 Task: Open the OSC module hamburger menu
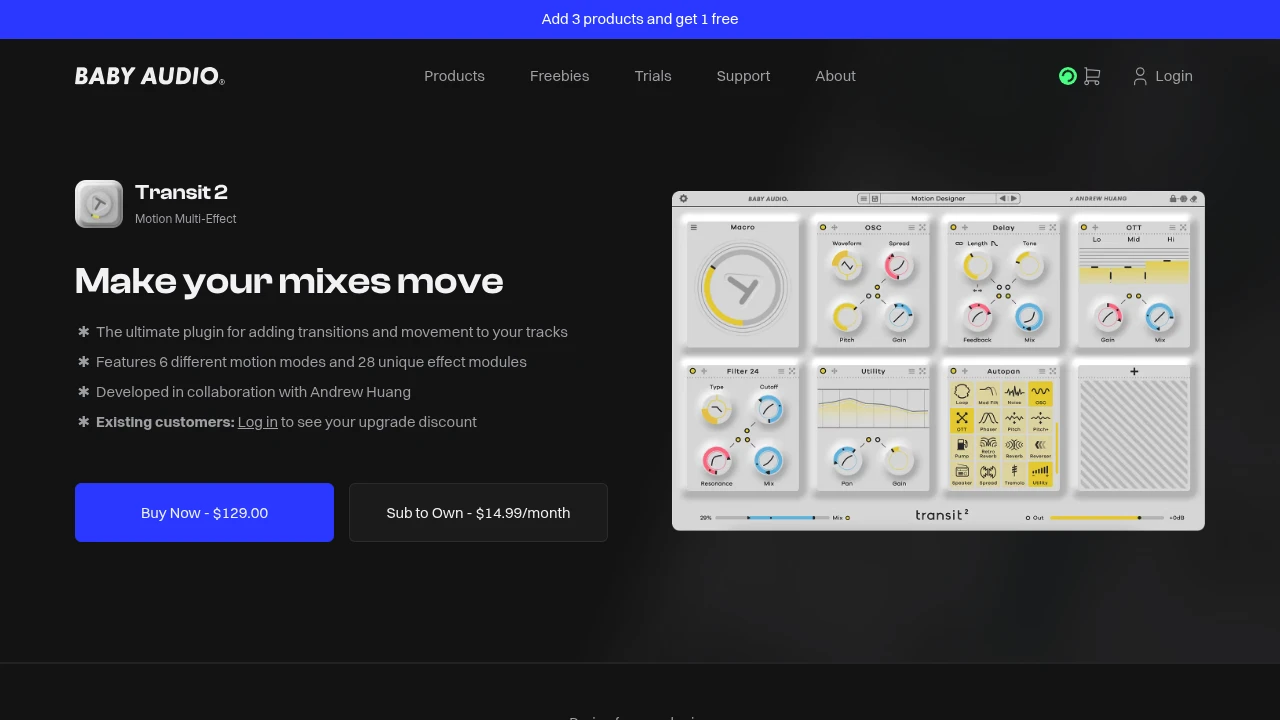(x=912, y=227)
